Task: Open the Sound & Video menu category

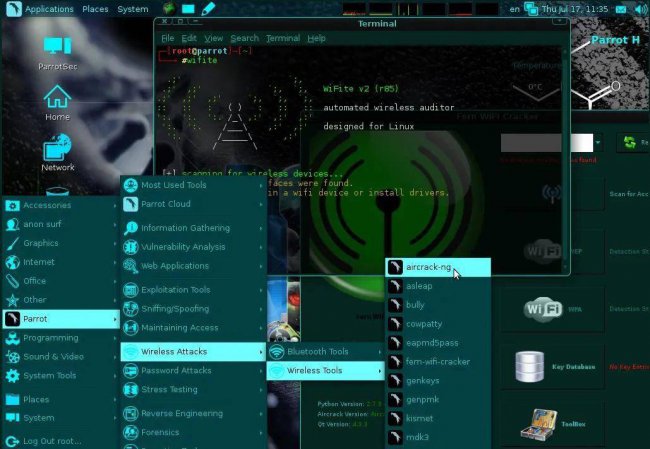Action: tap(61, 357)
